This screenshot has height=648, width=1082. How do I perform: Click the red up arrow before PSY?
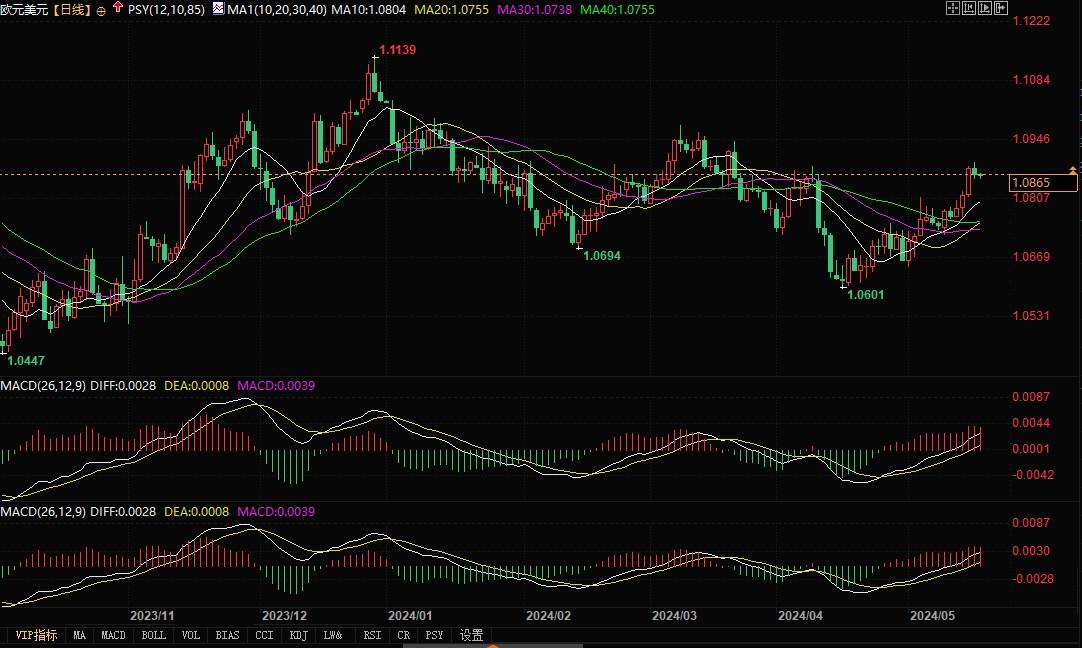tap(118, 9)
